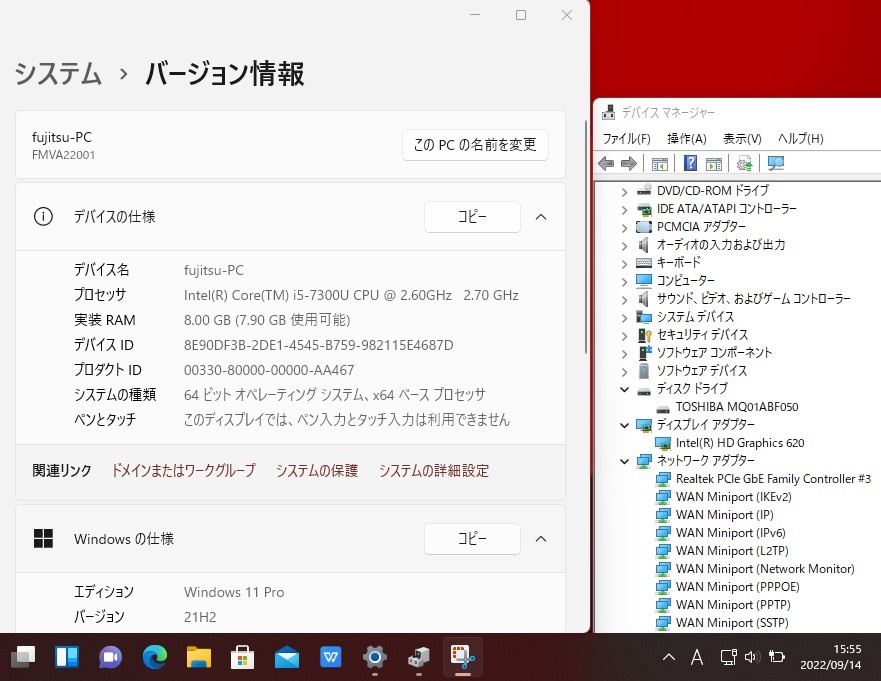Launch Microsoft Edge from the taskbar

point(155,656)
